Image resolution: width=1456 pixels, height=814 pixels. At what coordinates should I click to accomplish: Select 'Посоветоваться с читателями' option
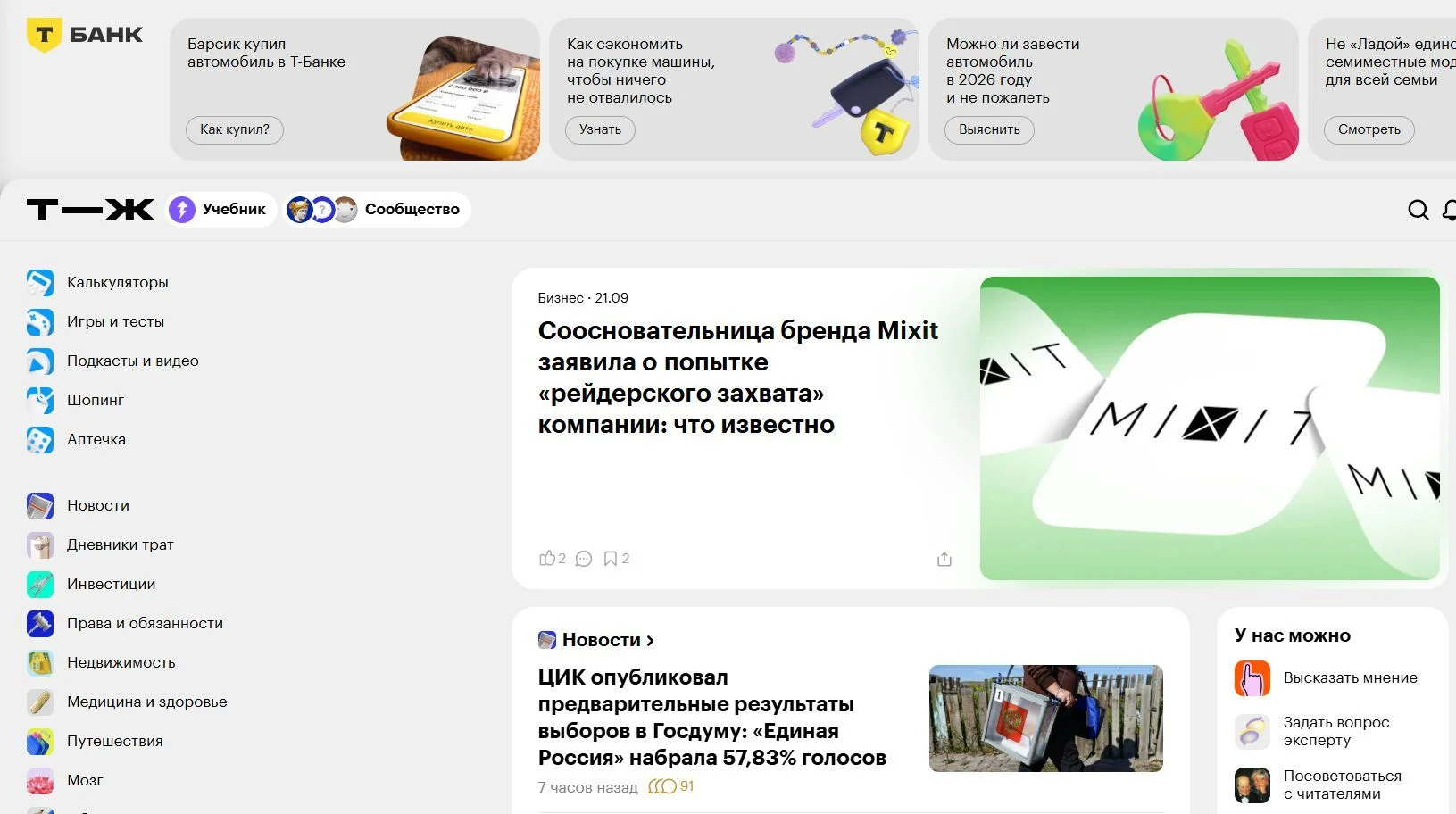pos(1319,785)
